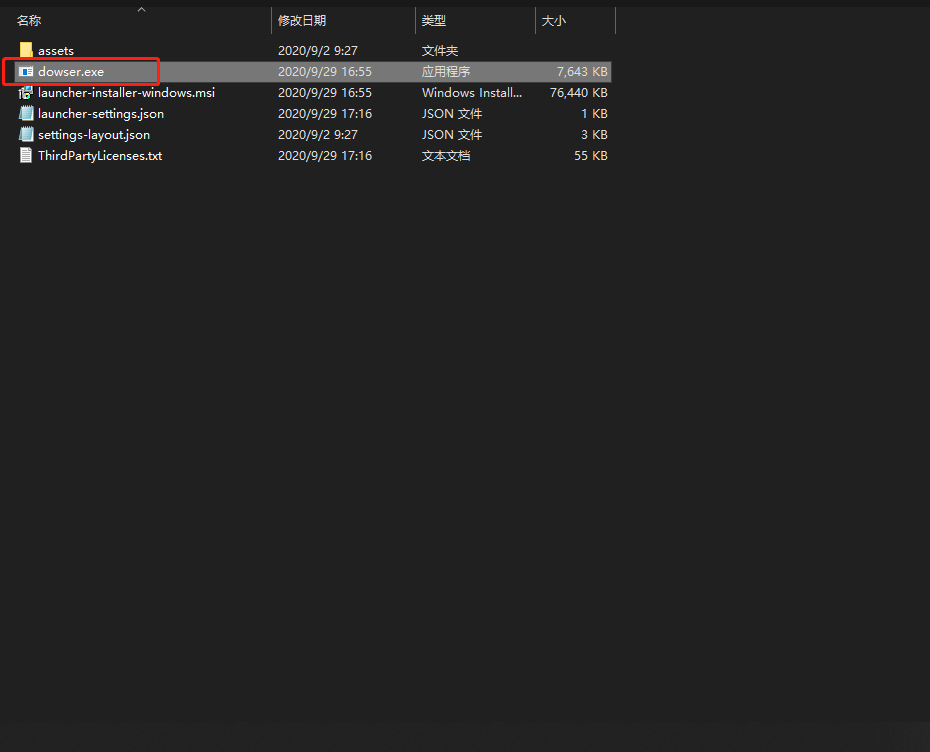
Task: Select settings-layout.json file name
Action: coord(94,135)
